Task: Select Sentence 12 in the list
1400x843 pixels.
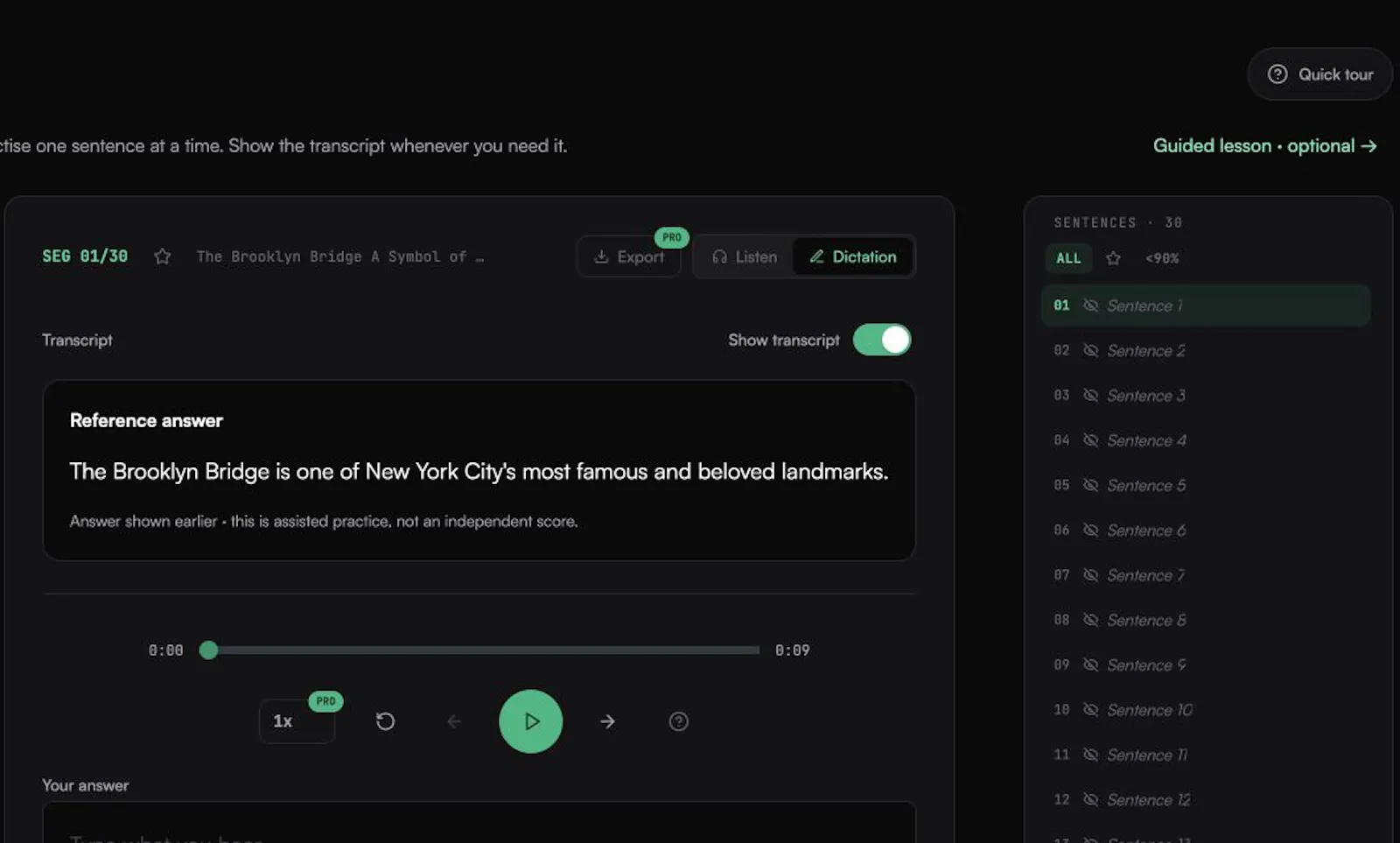Action: (x=1206, y=800)
